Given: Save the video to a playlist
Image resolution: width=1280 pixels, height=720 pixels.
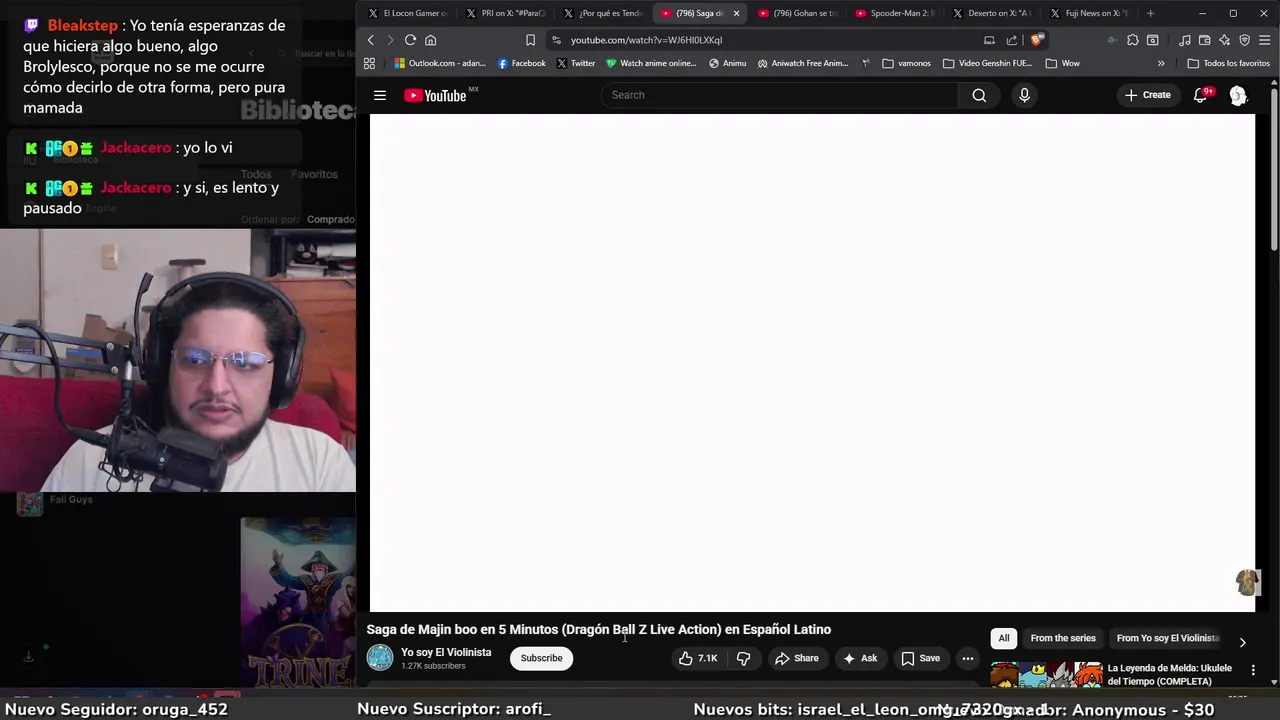Looking at the screenshot, I should (920, 658).
